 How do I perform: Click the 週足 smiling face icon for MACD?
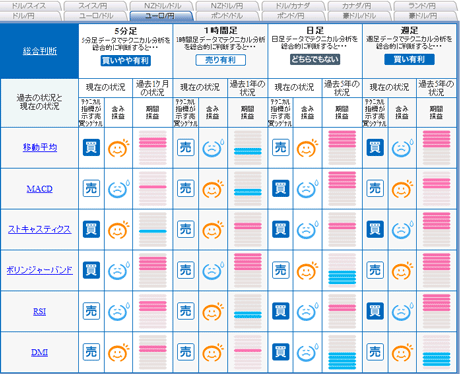[402, 189]
